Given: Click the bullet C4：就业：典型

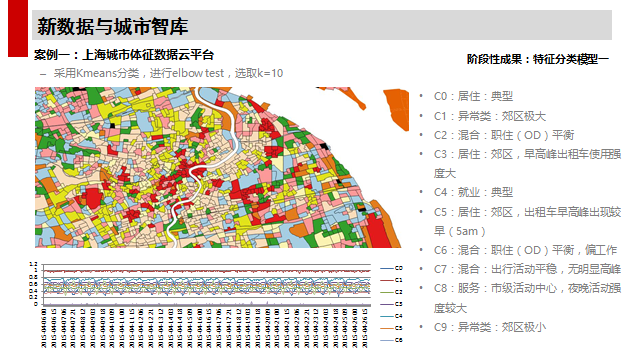Looking at the screenshot, I should [x=473, y=192].
